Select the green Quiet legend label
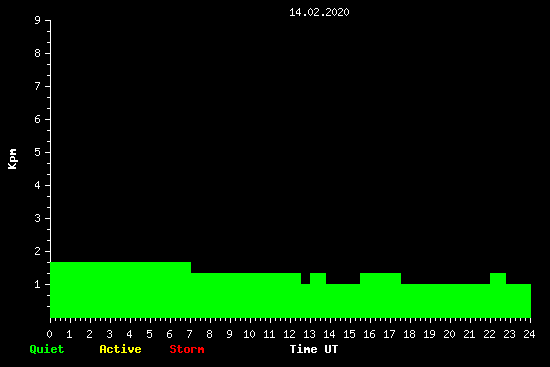 tap(47, 349)
